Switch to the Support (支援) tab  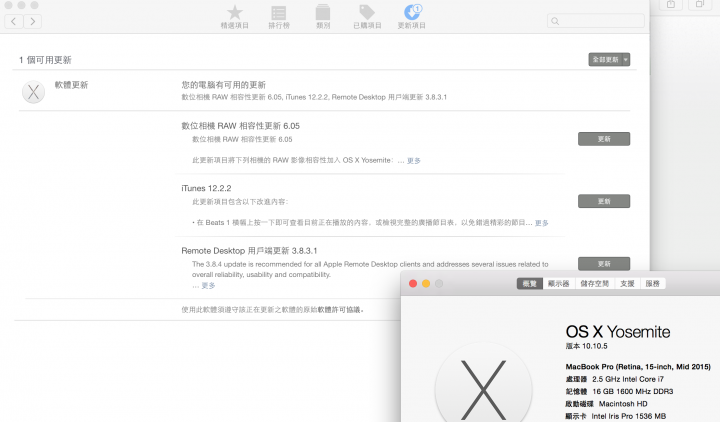(x=627, y=284)
